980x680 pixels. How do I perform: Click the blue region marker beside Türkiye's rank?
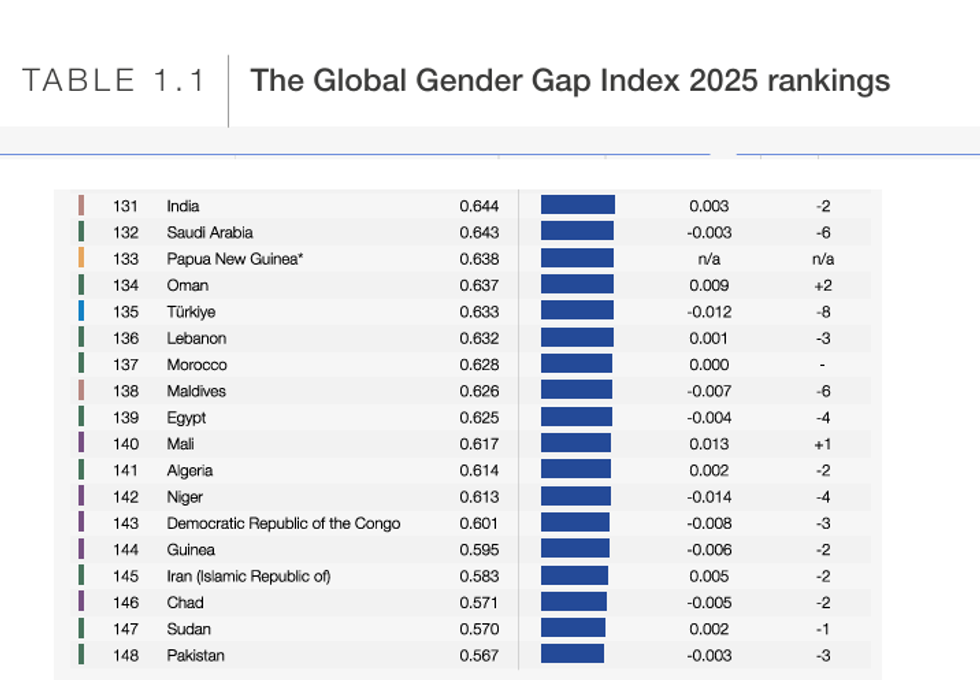tap(81, 312)
